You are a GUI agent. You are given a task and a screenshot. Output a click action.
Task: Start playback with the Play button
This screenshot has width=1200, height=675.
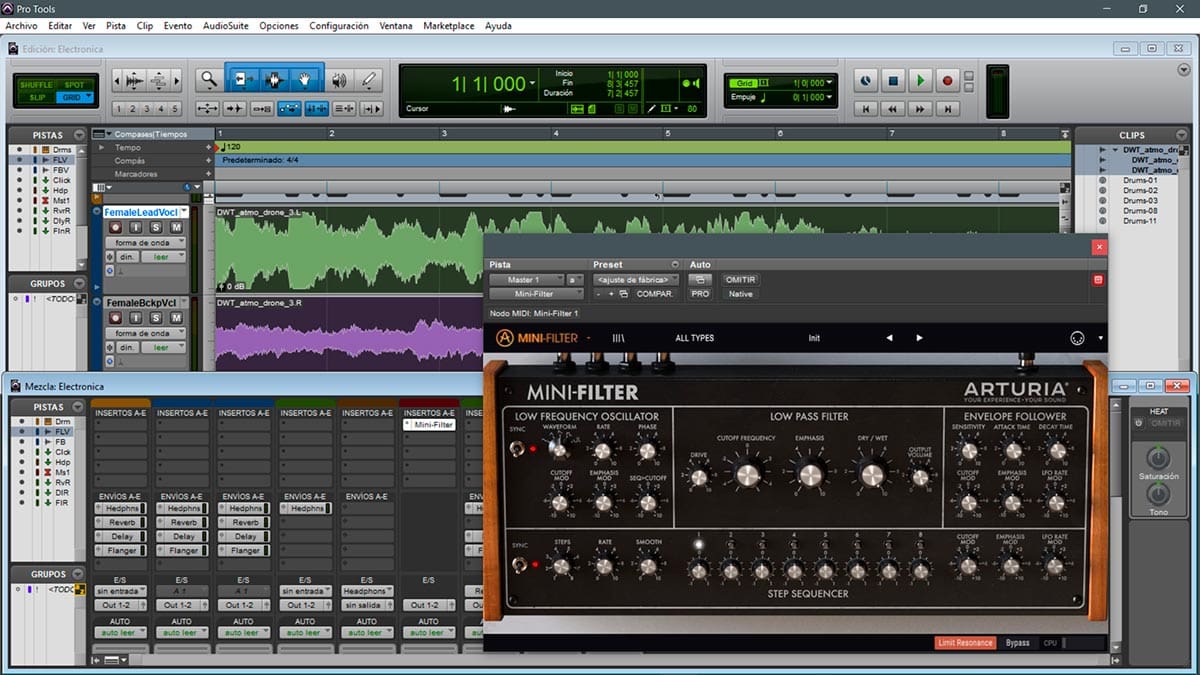(x=920, y=80)
